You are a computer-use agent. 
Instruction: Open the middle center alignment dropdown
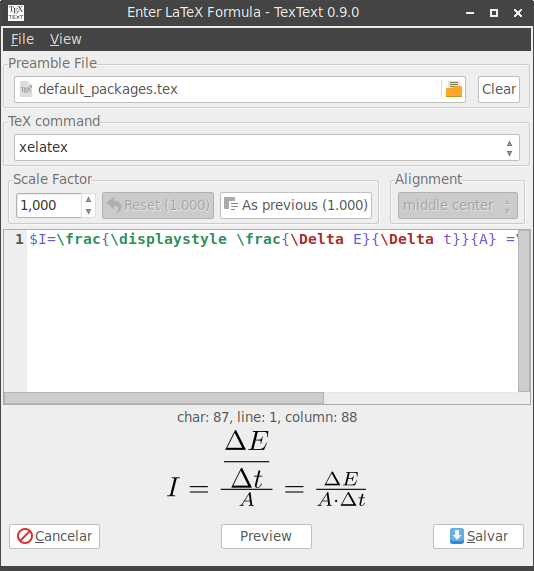point(458,205)
